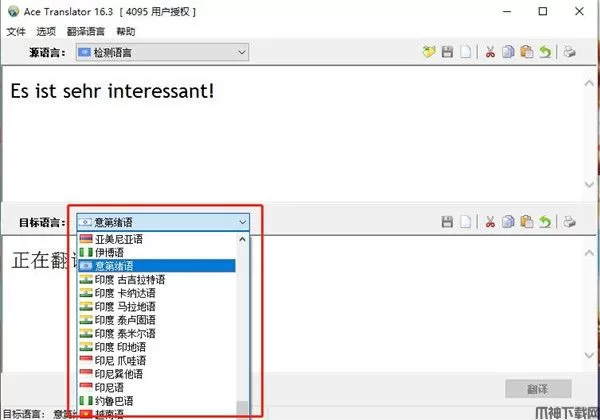This screenshot has width=600, height=420.
Task: Open the 选项 menu
Action: pyautogui.click(x=46, y=31)
